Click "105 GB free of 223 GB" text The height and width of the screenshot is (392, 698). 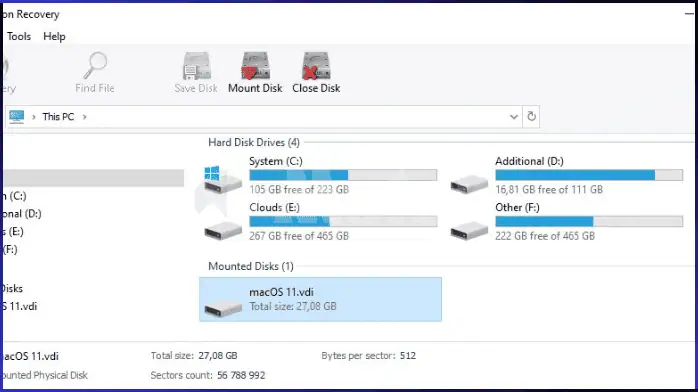(x=299, y=190)
